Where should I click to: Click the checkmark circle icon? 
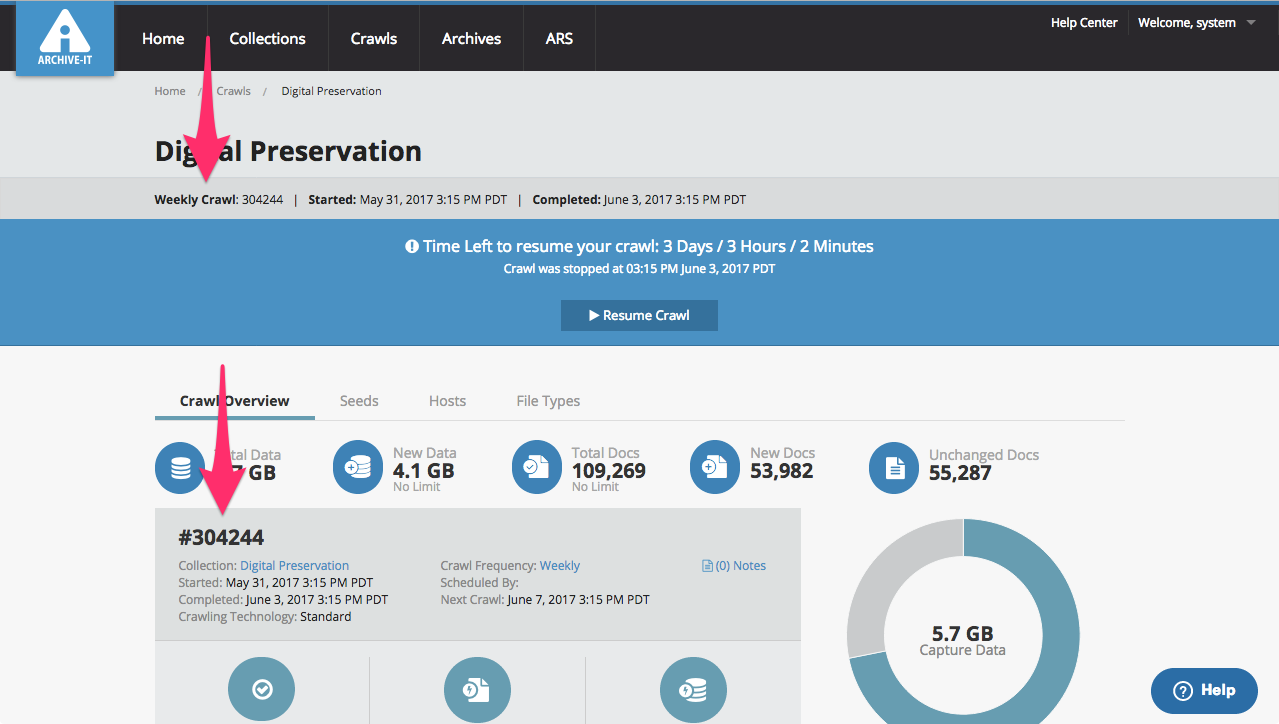tap(262, 689)
